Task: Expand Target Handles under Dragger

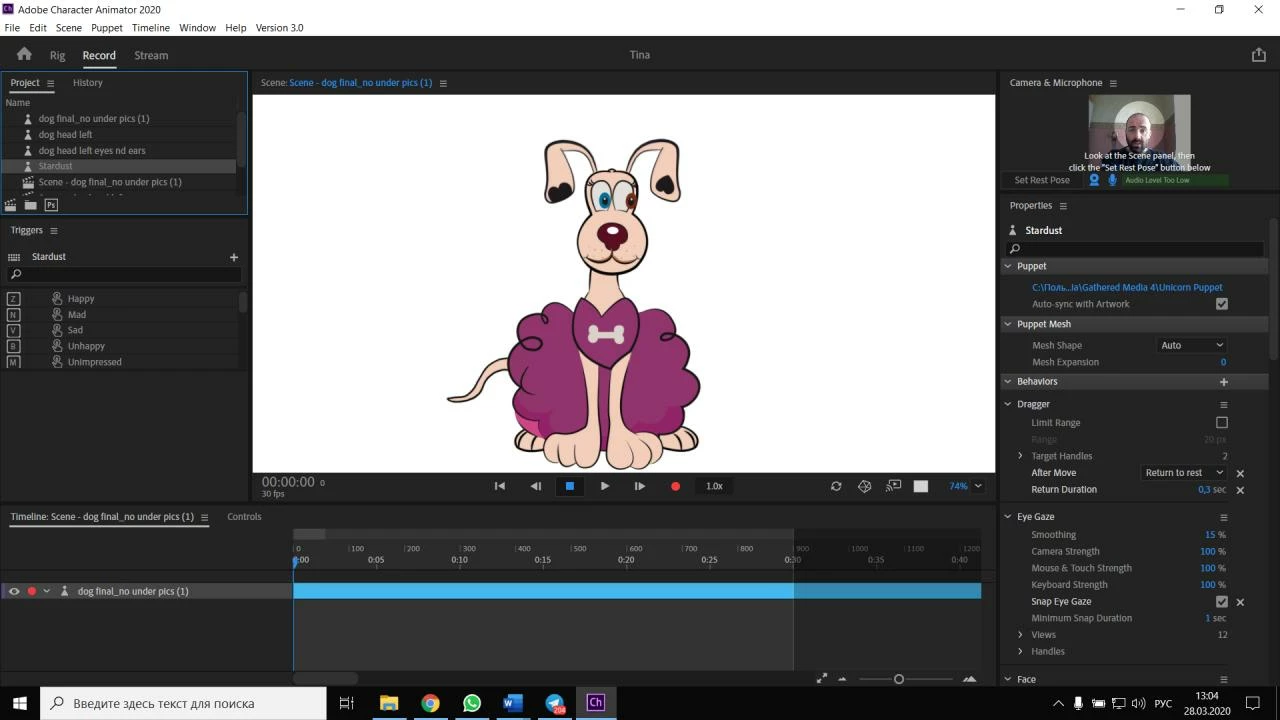Action: click(x=1020, y=456)
